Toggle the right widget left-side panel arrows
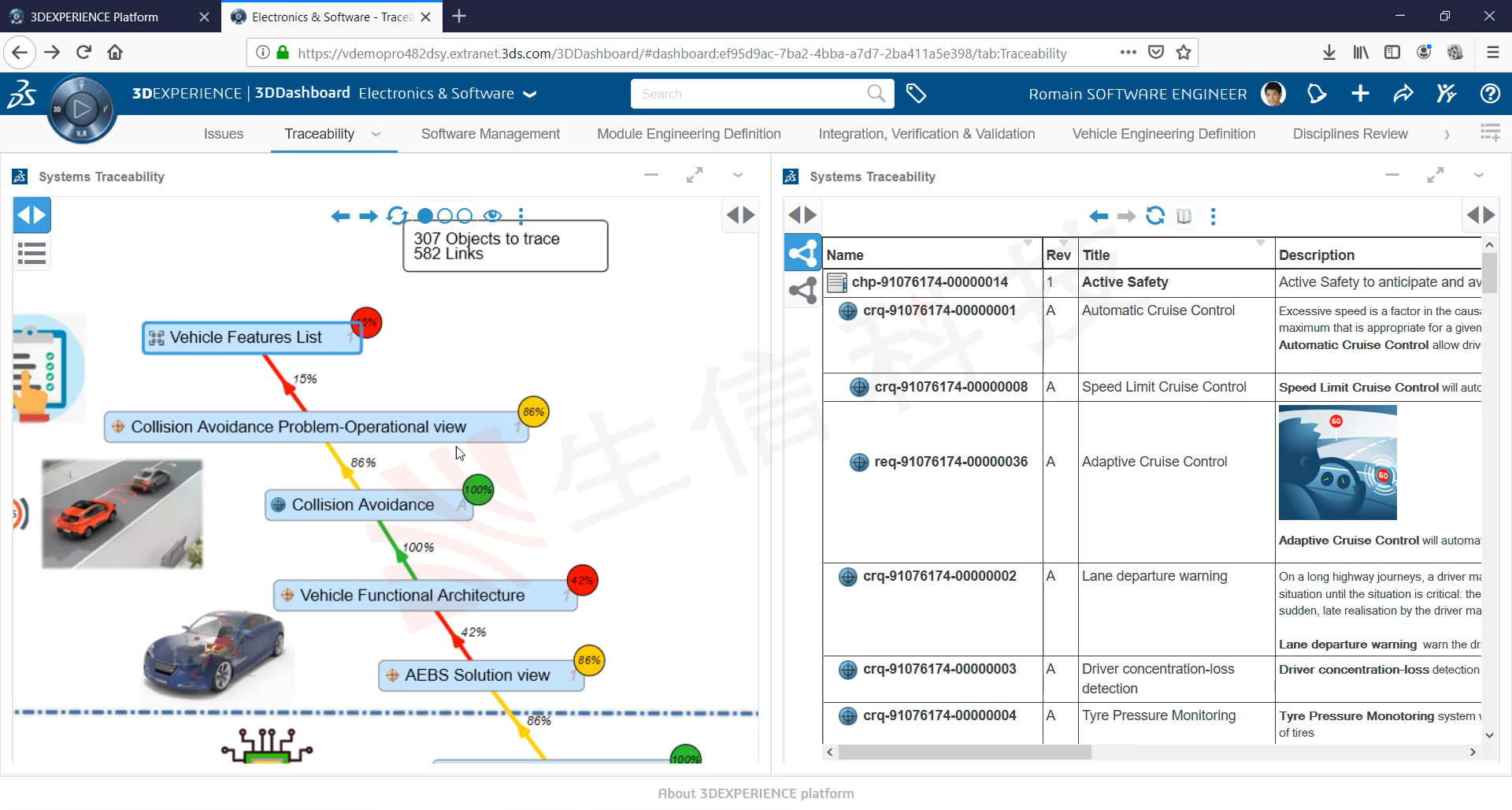 pyautogui.click(x=802, y=215)
